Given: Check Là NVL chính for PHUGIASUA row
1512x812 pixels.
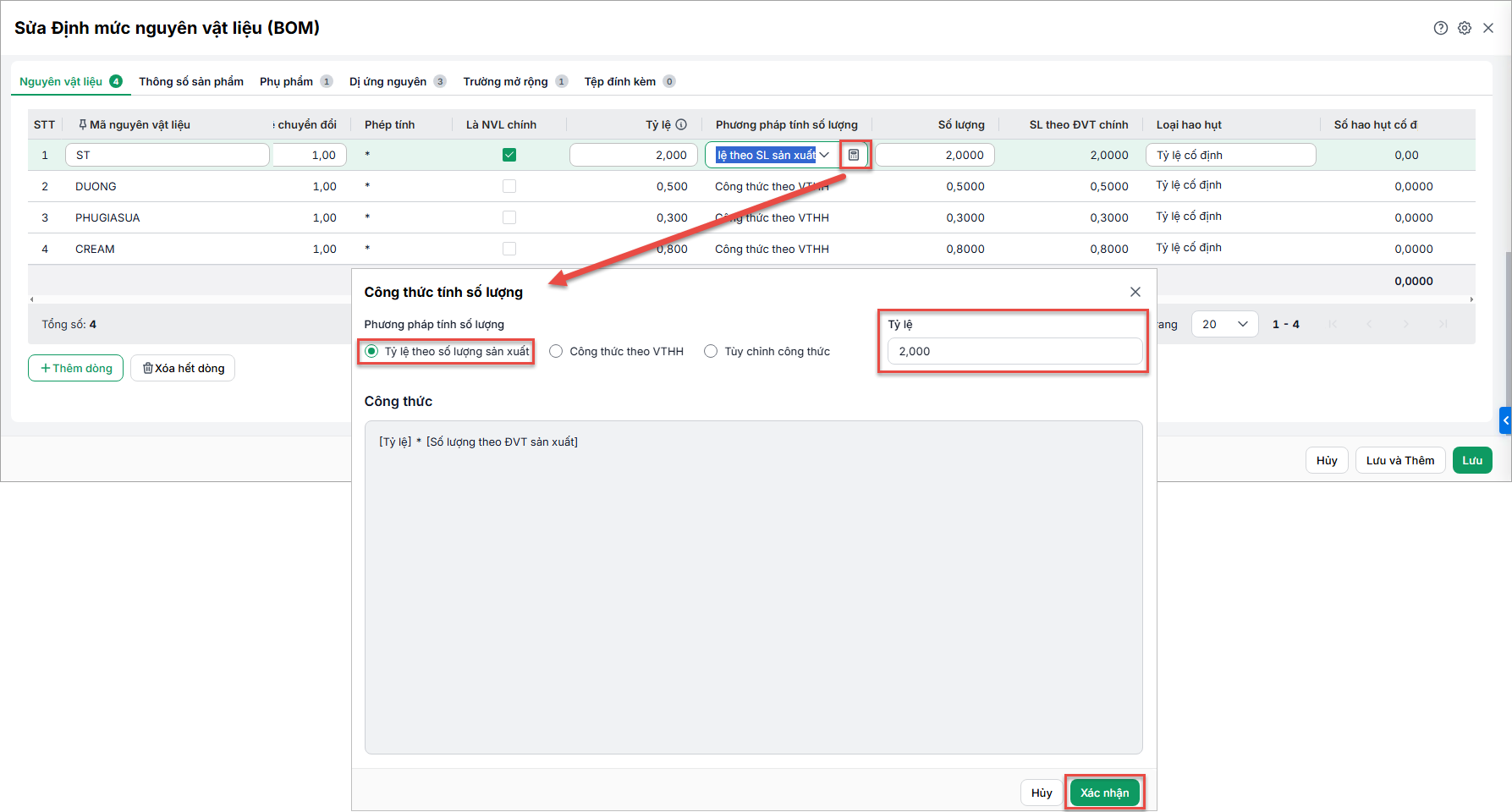Looking at the screenshot, I should point(509,217).
